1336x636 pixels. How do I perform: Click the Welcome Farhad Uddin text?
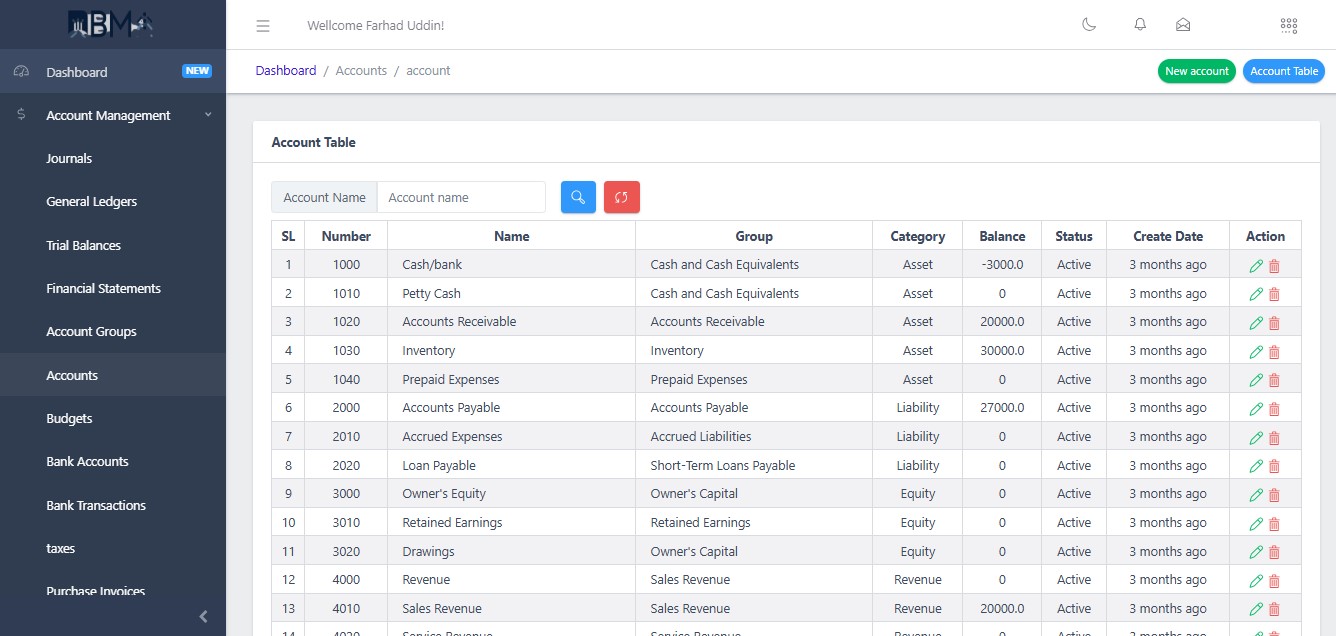pos(376,26)
